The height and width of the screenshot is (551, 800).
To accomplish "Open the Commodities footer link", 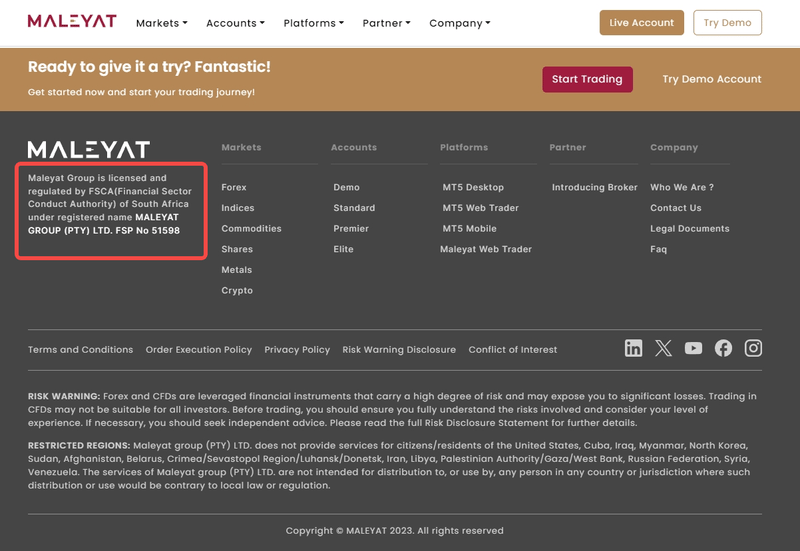I will 252,229.
